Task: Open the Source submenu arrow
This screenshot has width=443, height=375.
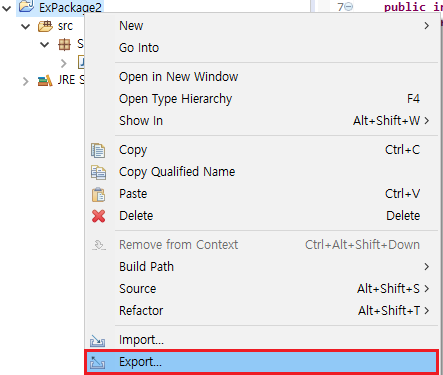Action: (427, 289)
